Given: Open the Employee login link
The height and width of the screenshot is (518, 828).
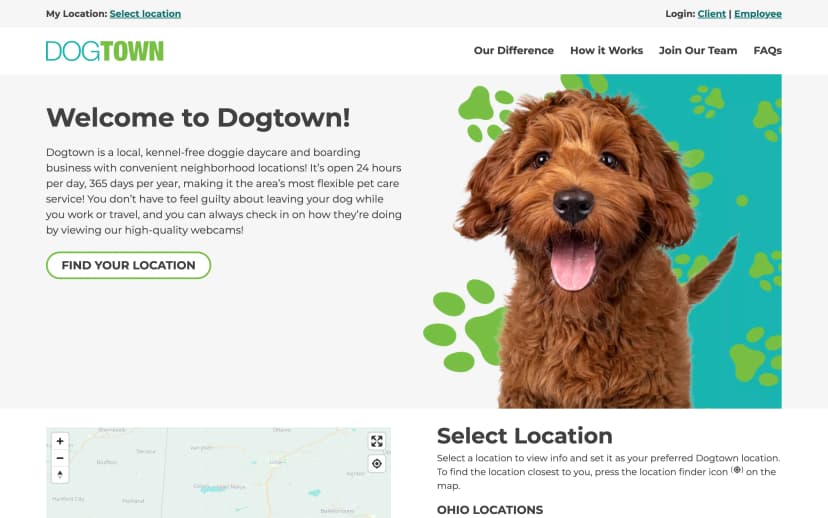Looking at the screenshot, I should coord(758,14).
